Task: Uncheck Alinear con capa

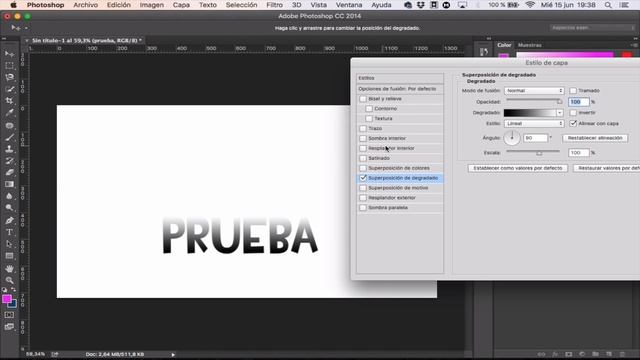Action: (x=573, y=123)
